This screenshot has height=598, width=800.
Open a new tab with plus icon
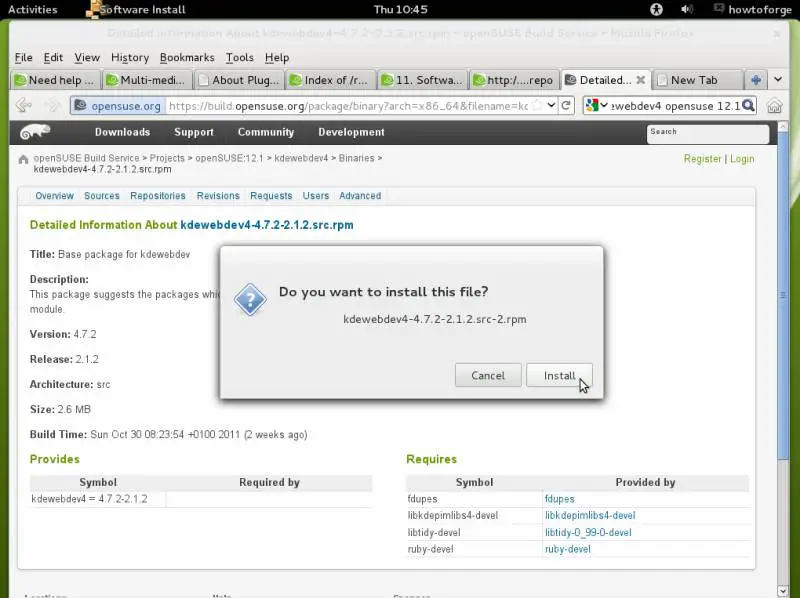tap(756, 80)
